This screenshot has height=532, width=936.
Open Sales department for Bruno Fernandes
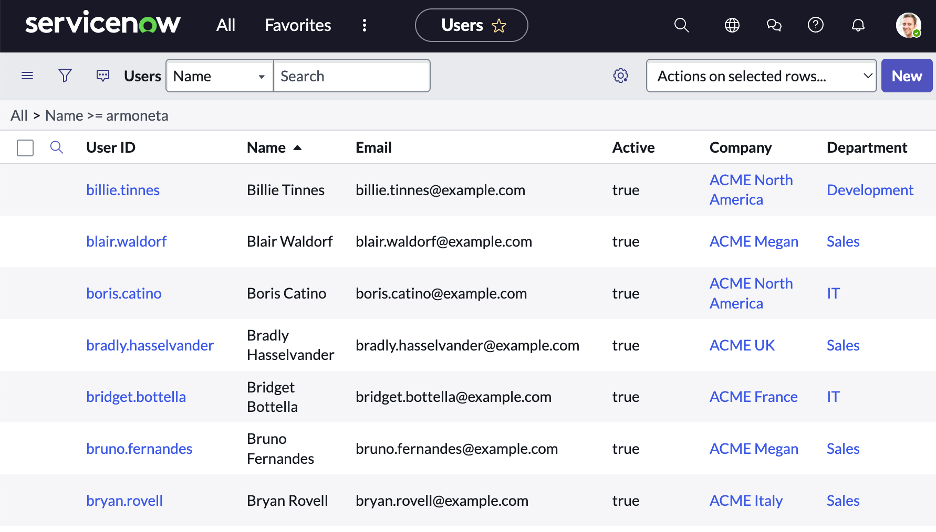(843, 449)
